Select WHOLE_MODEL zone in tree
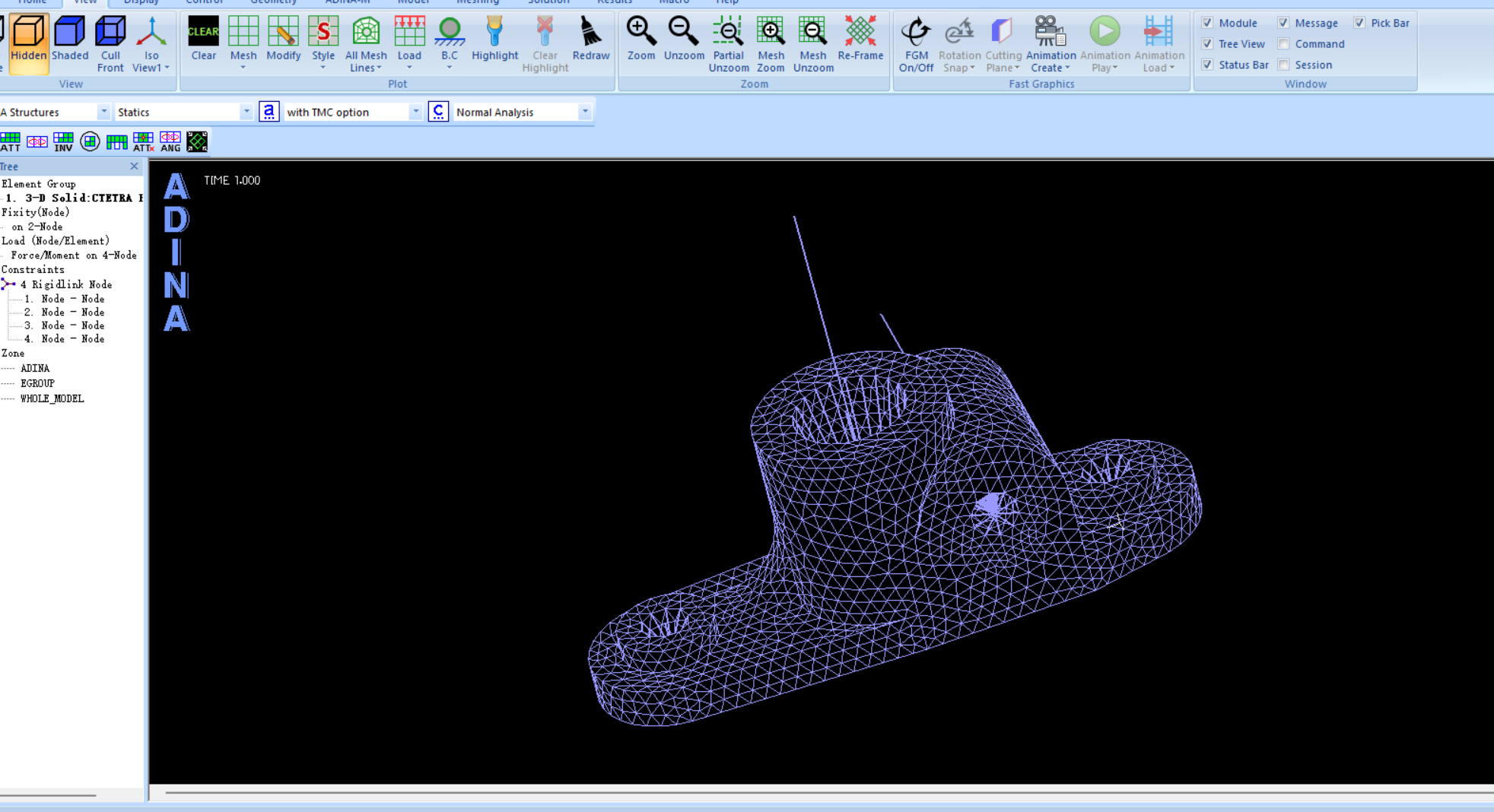Viewport: 1494px width, 812px height. (x=52, y=398)
